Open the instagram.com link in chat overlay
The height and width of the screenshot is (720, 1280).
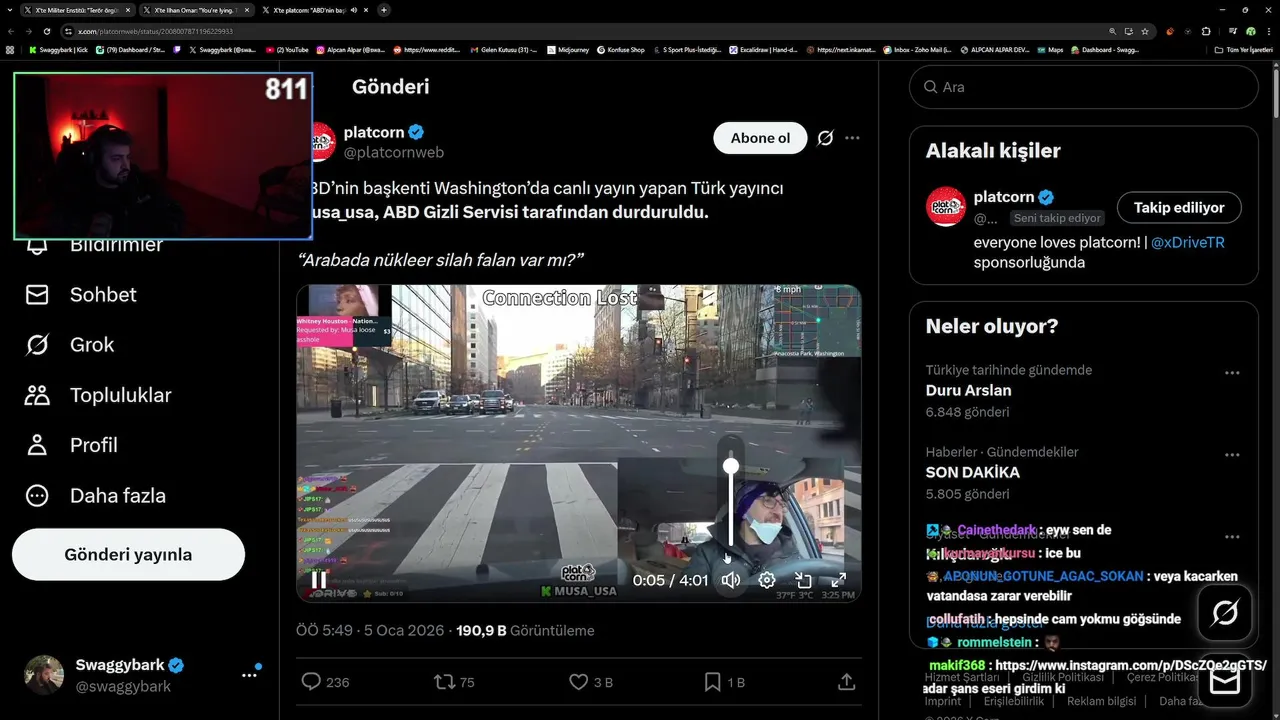point(1131,665)
